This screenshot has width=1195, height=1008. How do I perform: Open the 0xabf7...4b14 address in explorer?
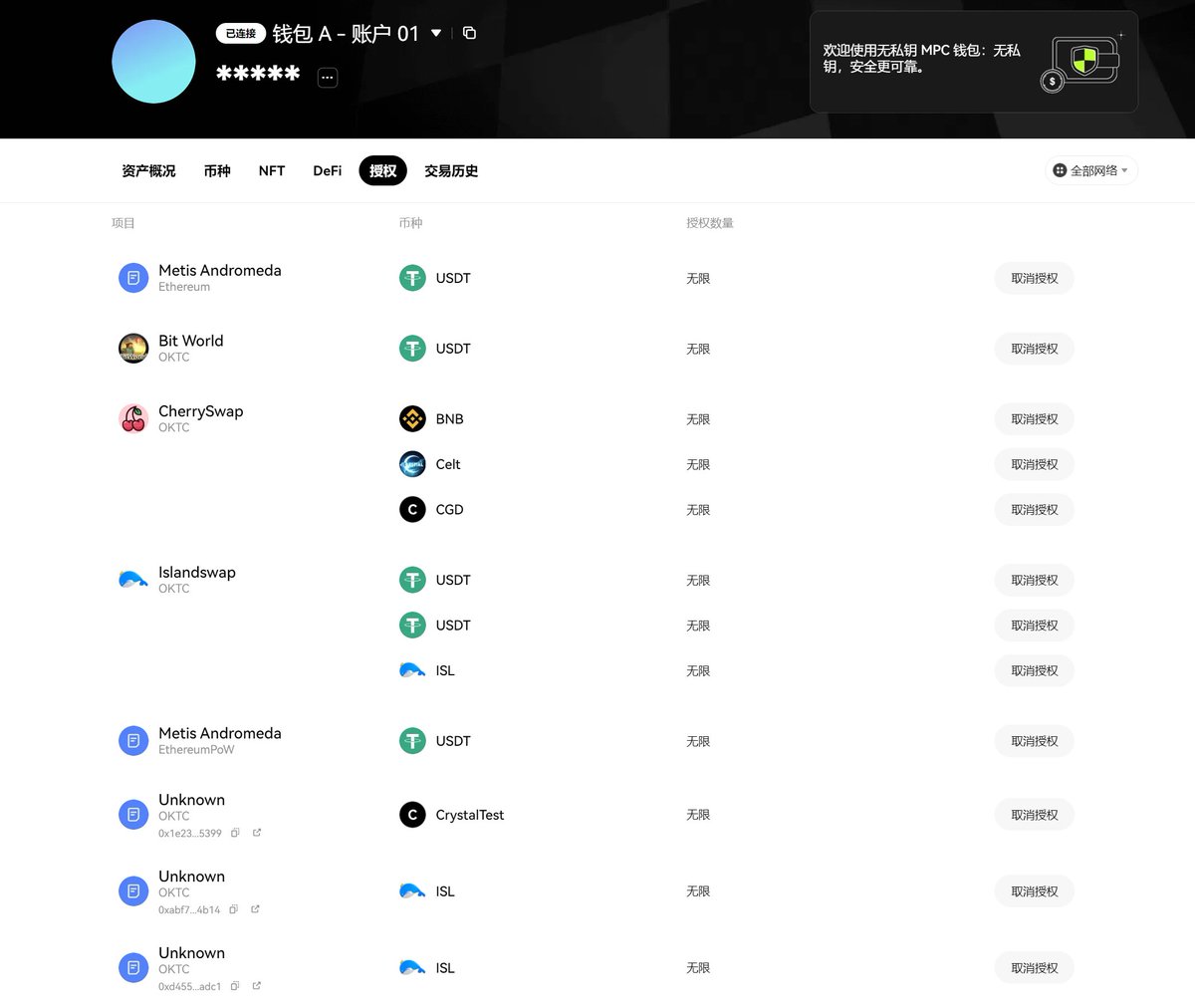tap(255, 909)
